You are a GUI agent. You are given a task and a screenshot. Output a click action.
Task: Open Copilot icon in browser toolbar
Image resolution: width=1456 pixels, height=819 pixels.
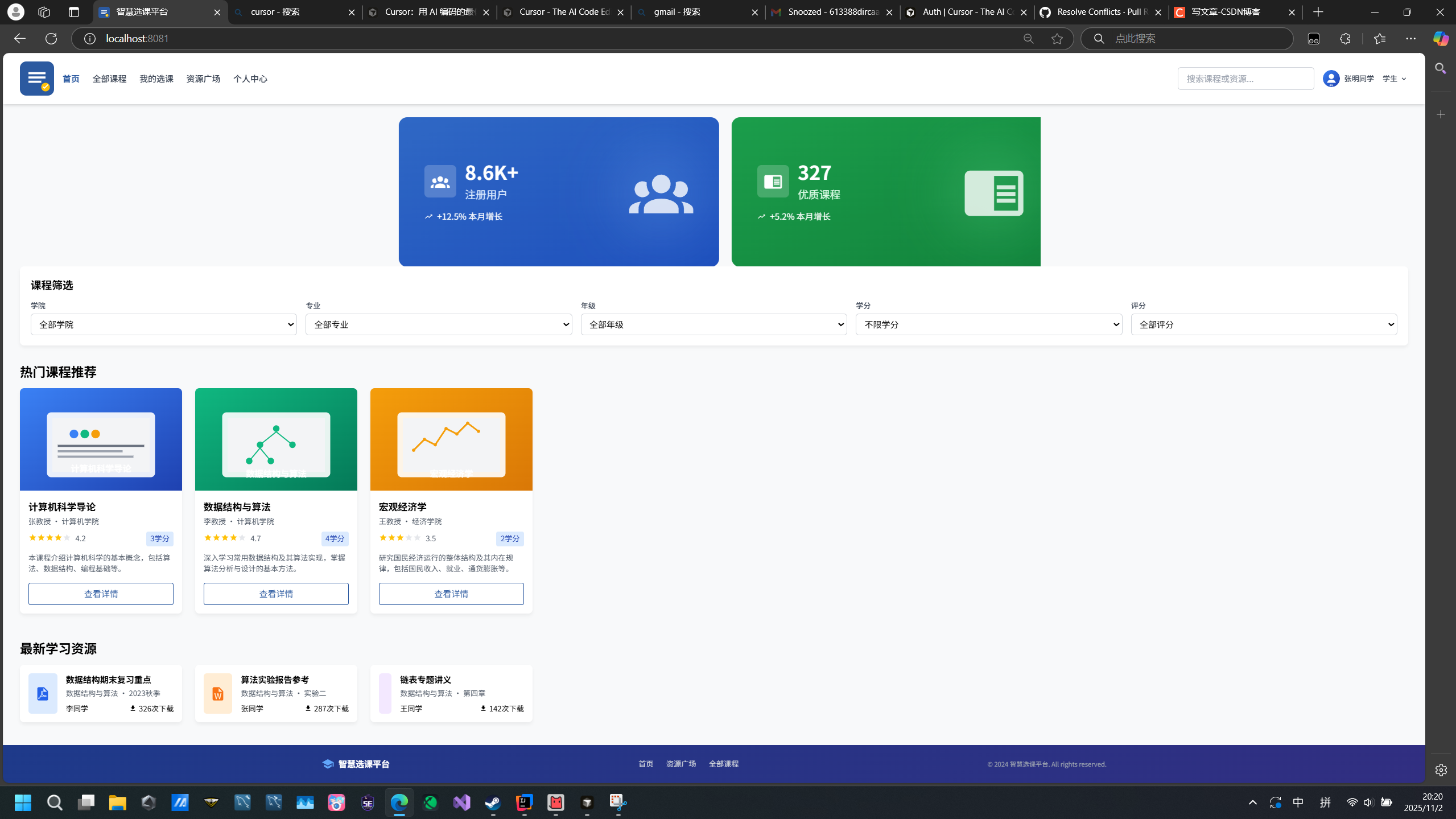click(x=1440, y=39)
